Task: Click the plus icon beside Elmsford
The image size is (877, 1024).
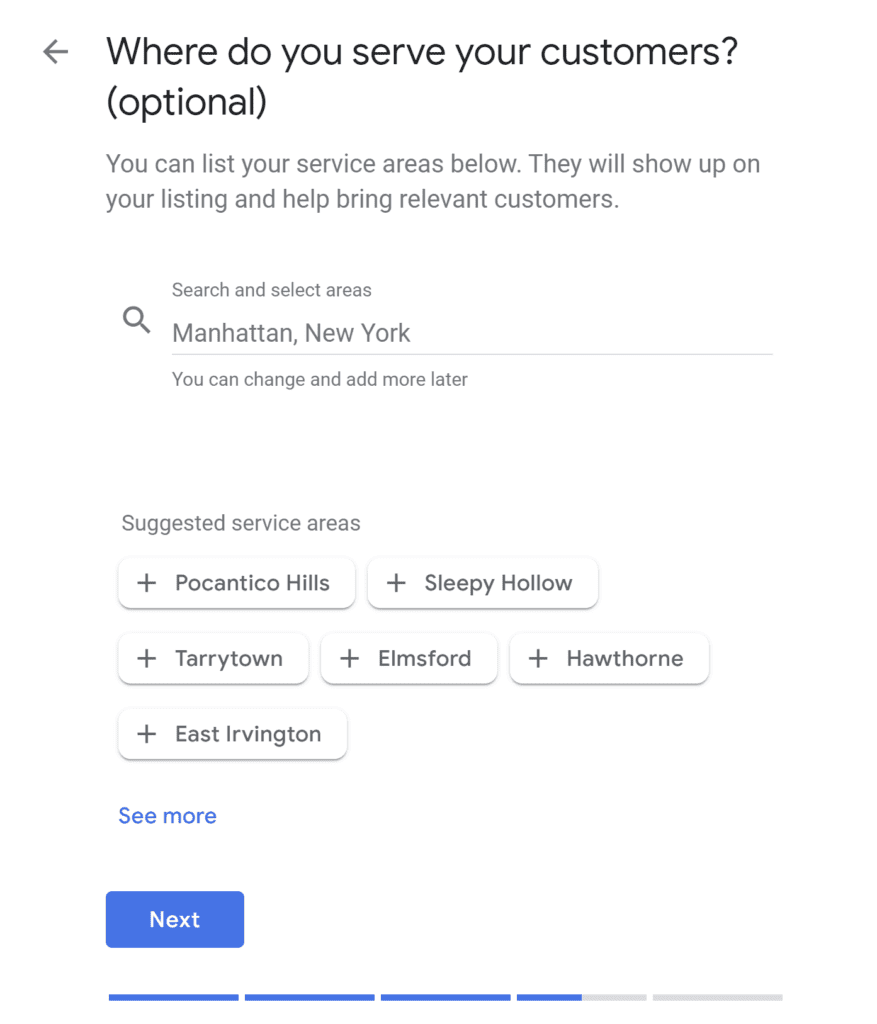Action: pos(350,658)
